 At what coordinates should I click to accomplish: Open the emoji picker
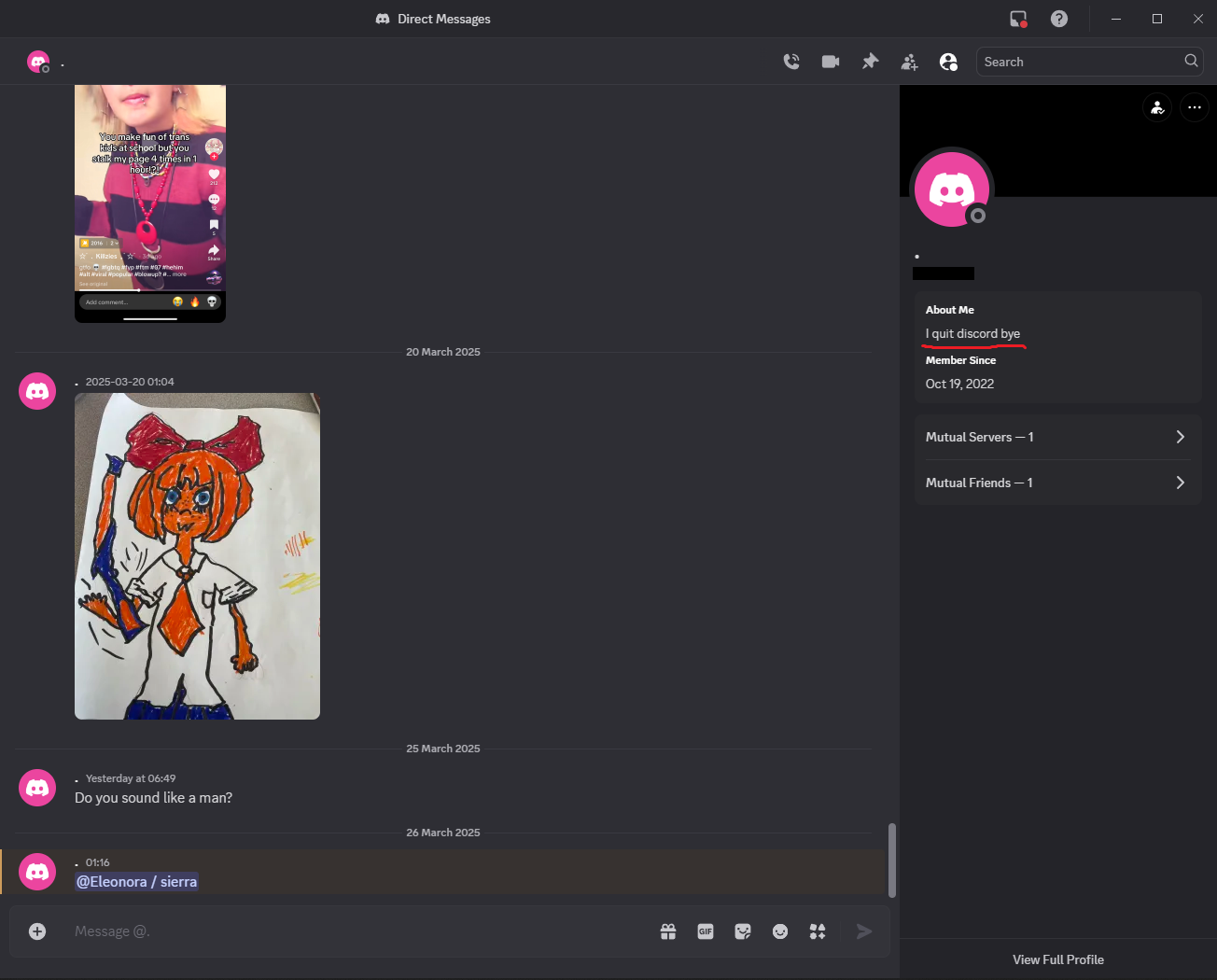tap(780, 931)
